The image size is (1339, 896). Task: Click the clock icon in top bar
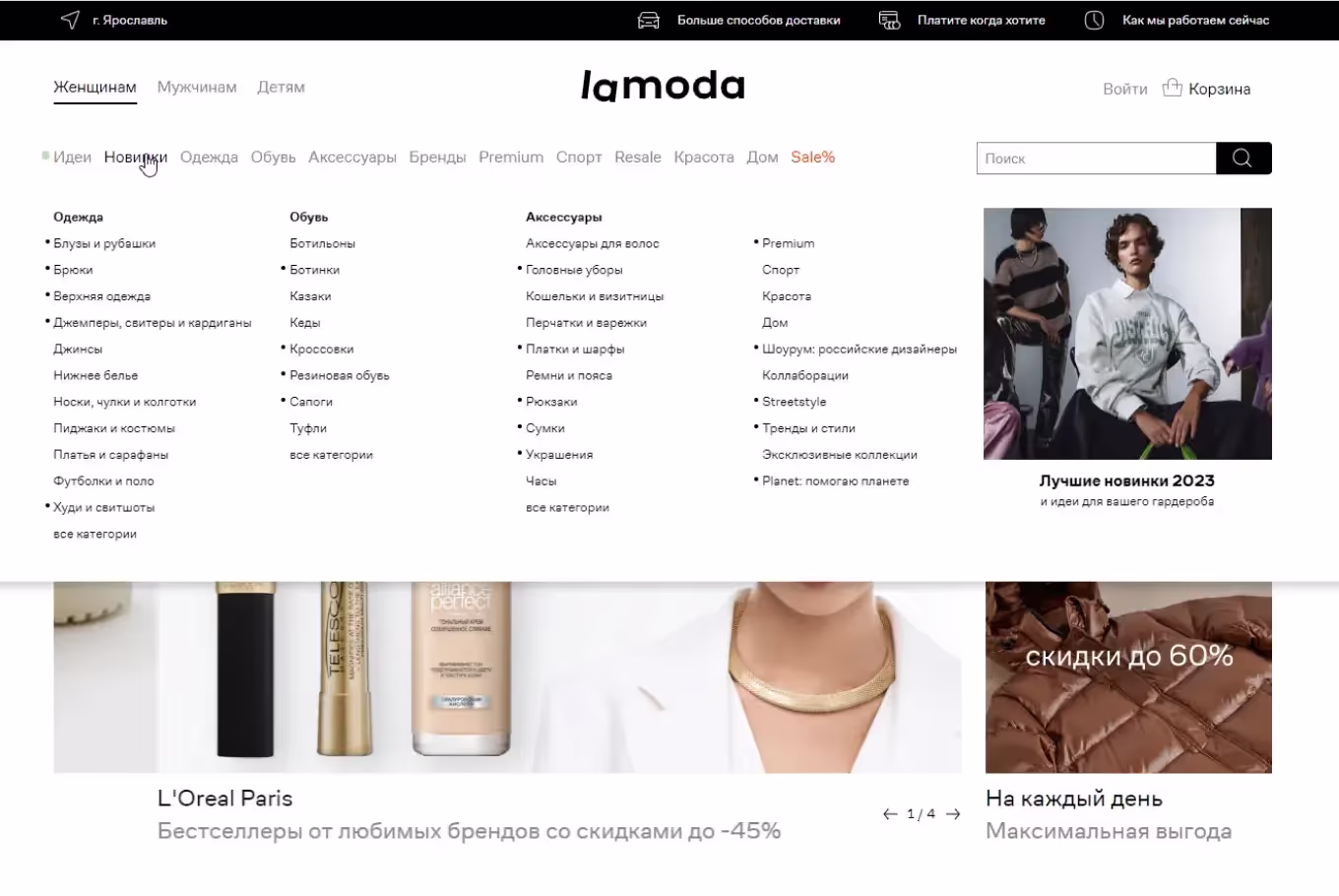pyautogui.click(x=1094, y=20)
